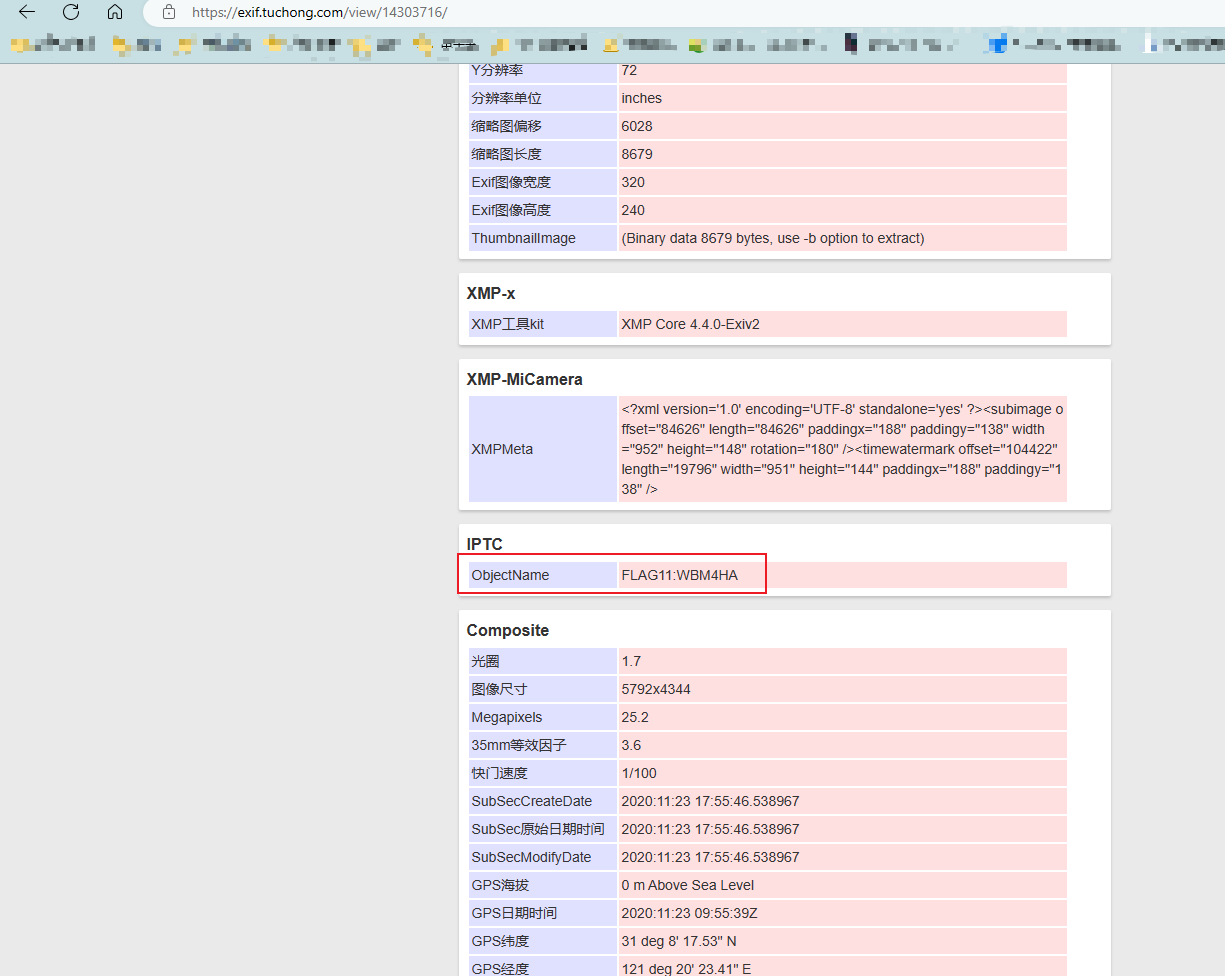
Task: Click the SubSecCreateDate label
Action: pos(531,801)
